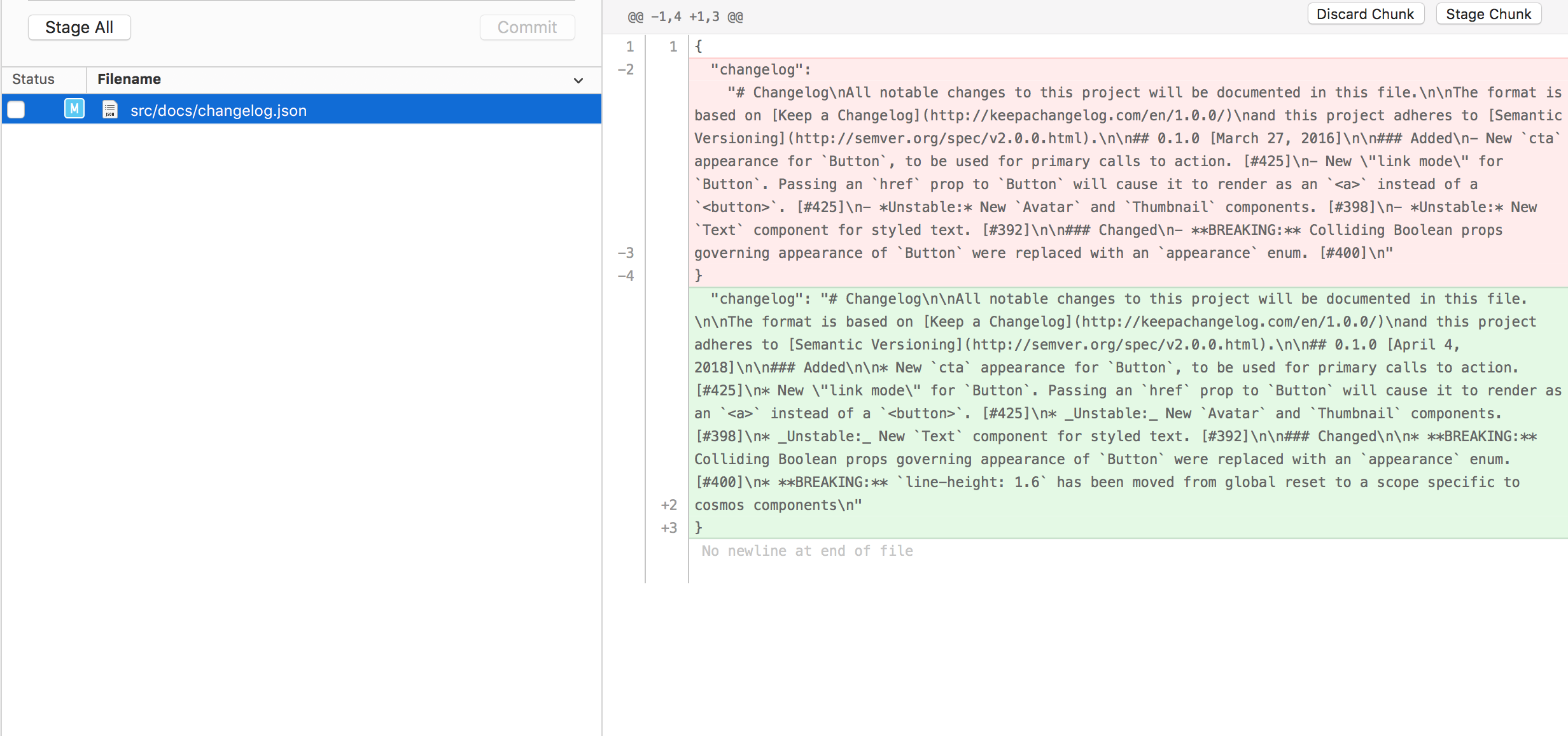Click the +2 marker in the right gutter
The image size is (1568, 736).
pyautogui.click(x=669, y=504)
